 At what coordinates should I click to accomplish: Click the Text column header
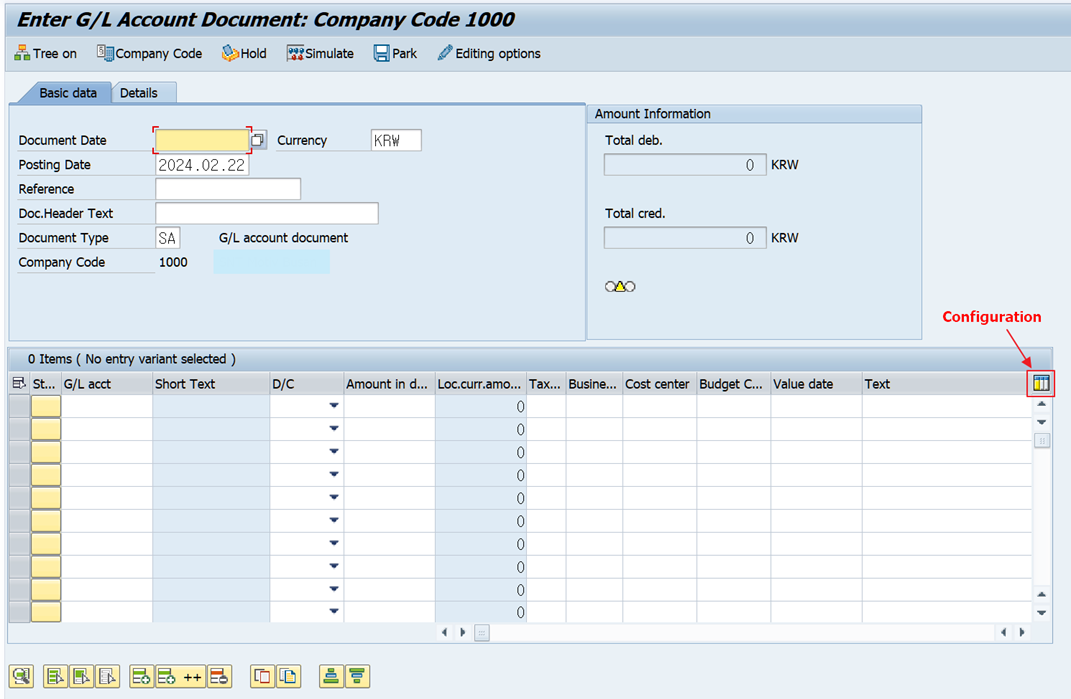tap(946, 384)
